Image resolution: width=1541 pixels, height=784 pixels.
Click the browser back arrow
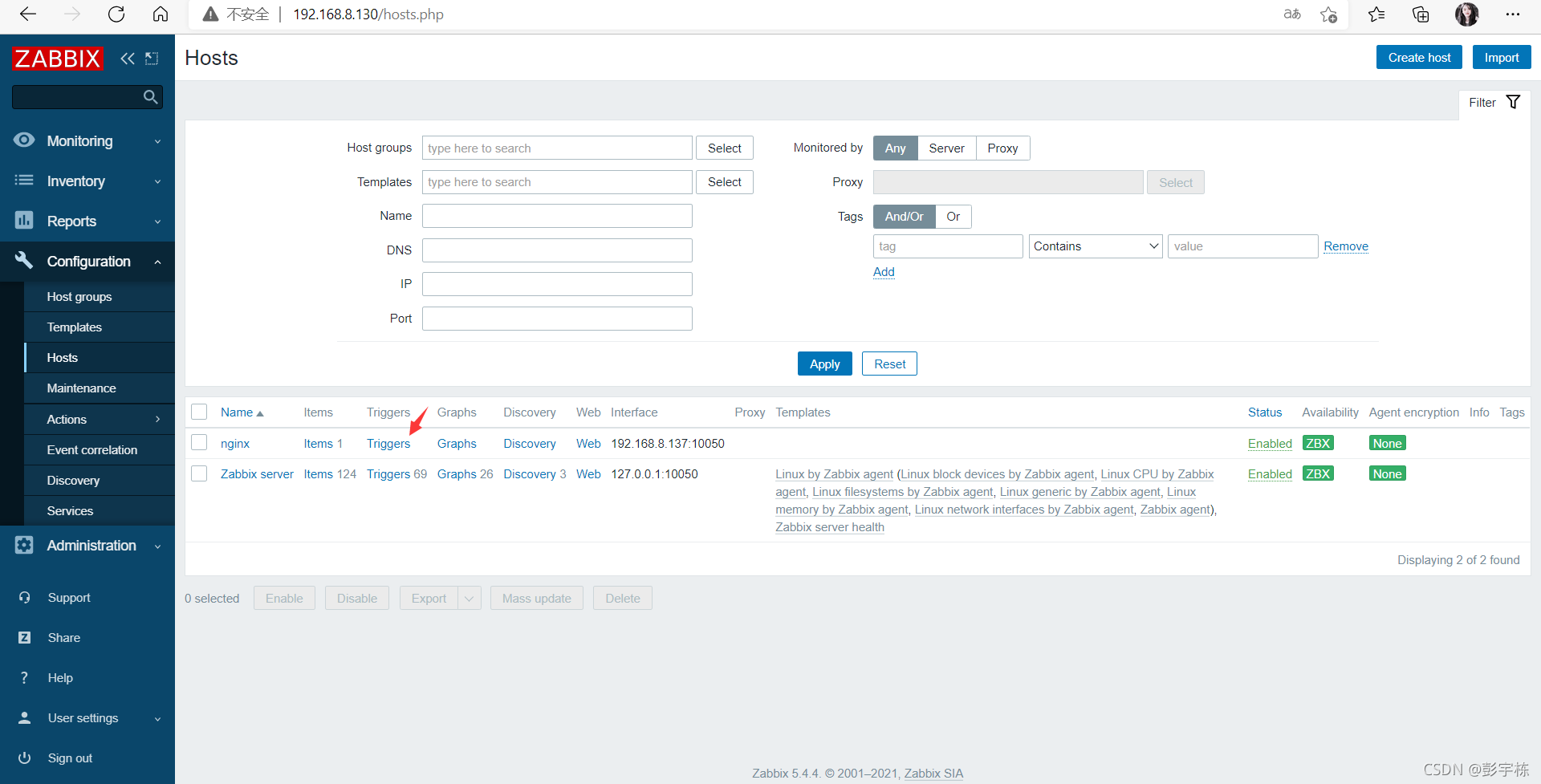(28, 14)
